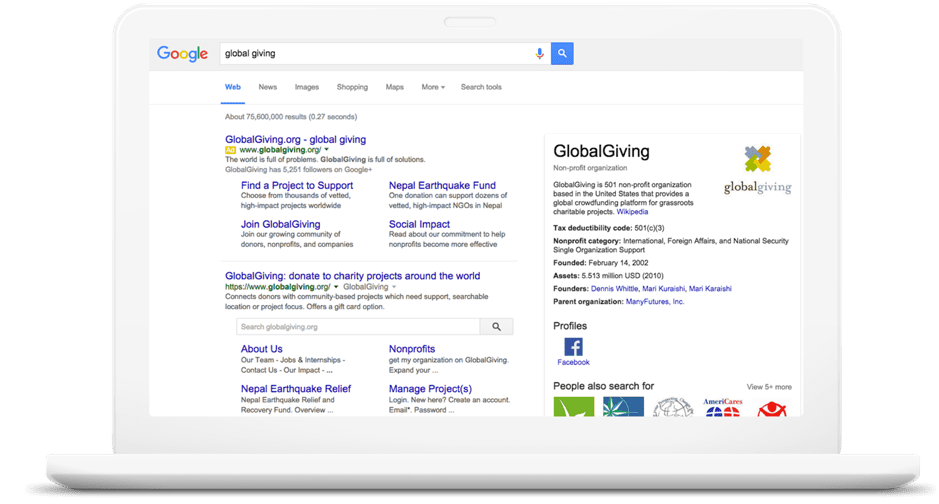Click the Facebook text link under Profiles
This screenshot has height=504, width=939.
[573, 362]
